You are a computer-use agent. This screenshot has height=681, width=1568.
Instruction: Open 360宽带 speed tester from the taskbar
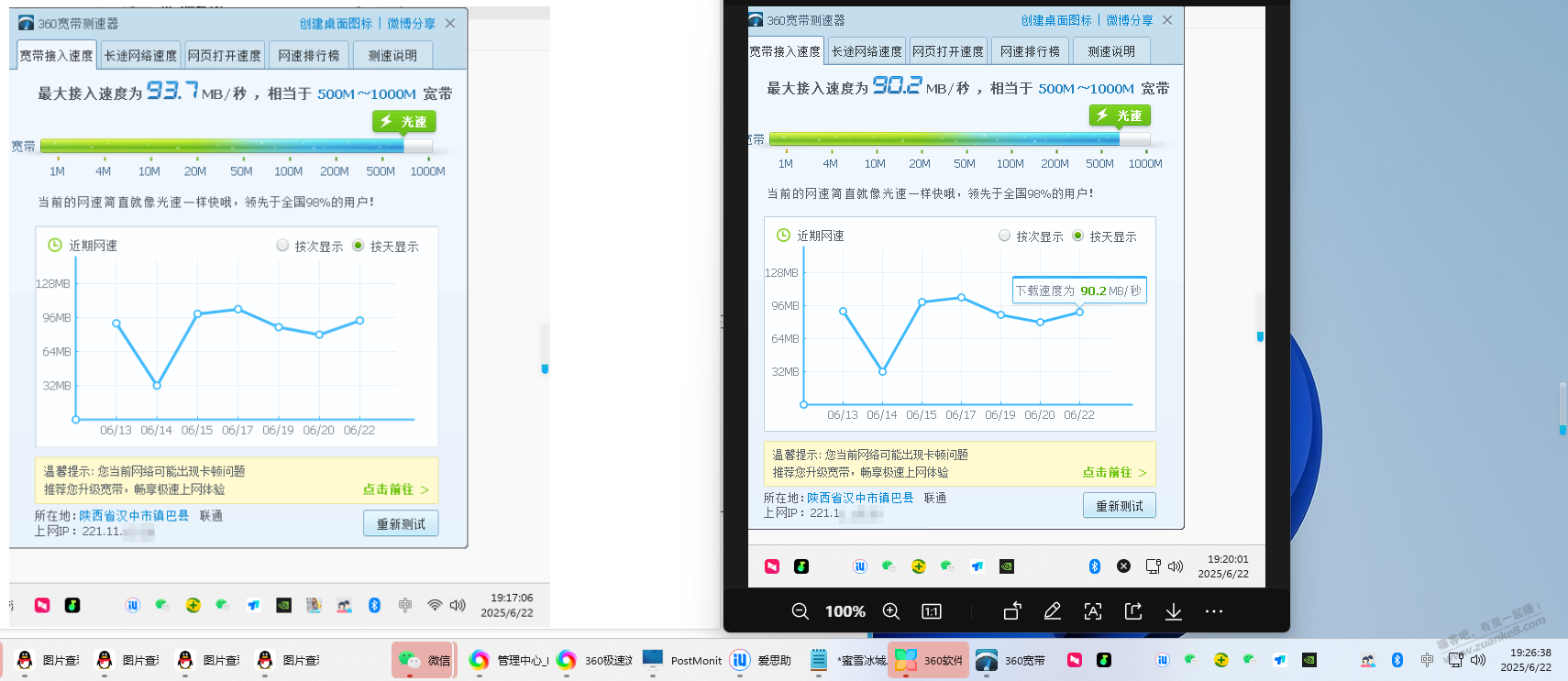coord(1010,660)
